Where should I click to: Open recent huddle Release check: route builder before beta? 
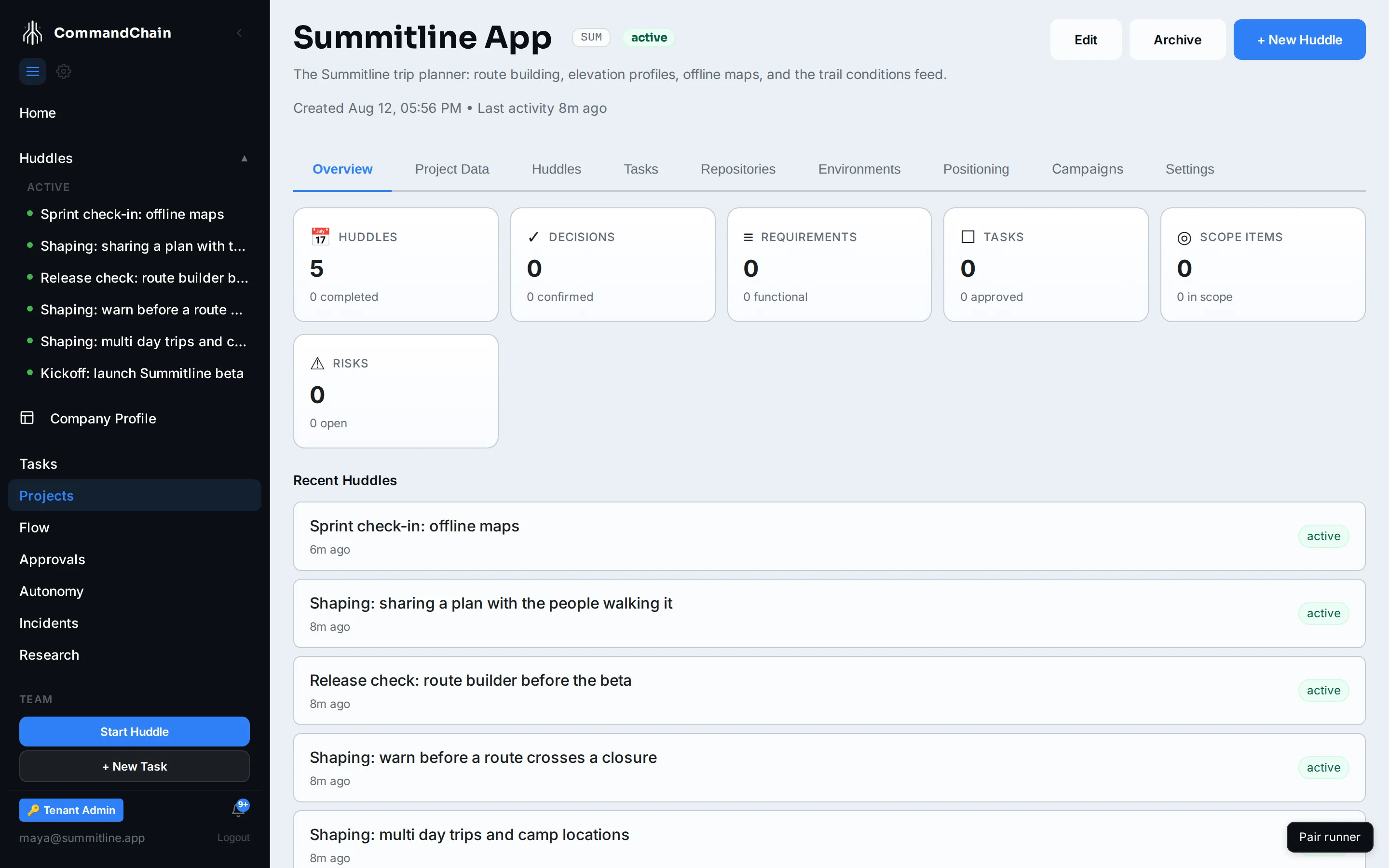point(829,691)
